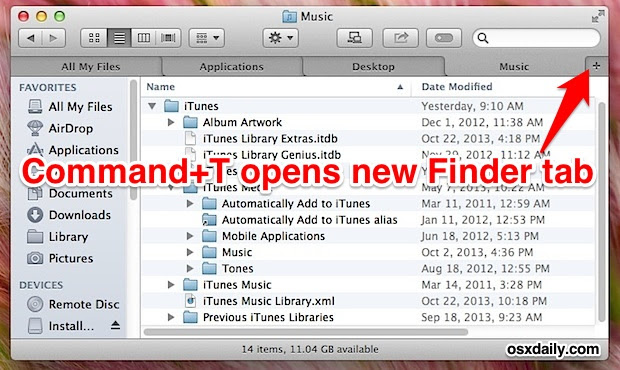Select the iTunes Library Genius.itdb file

[272, 155]
